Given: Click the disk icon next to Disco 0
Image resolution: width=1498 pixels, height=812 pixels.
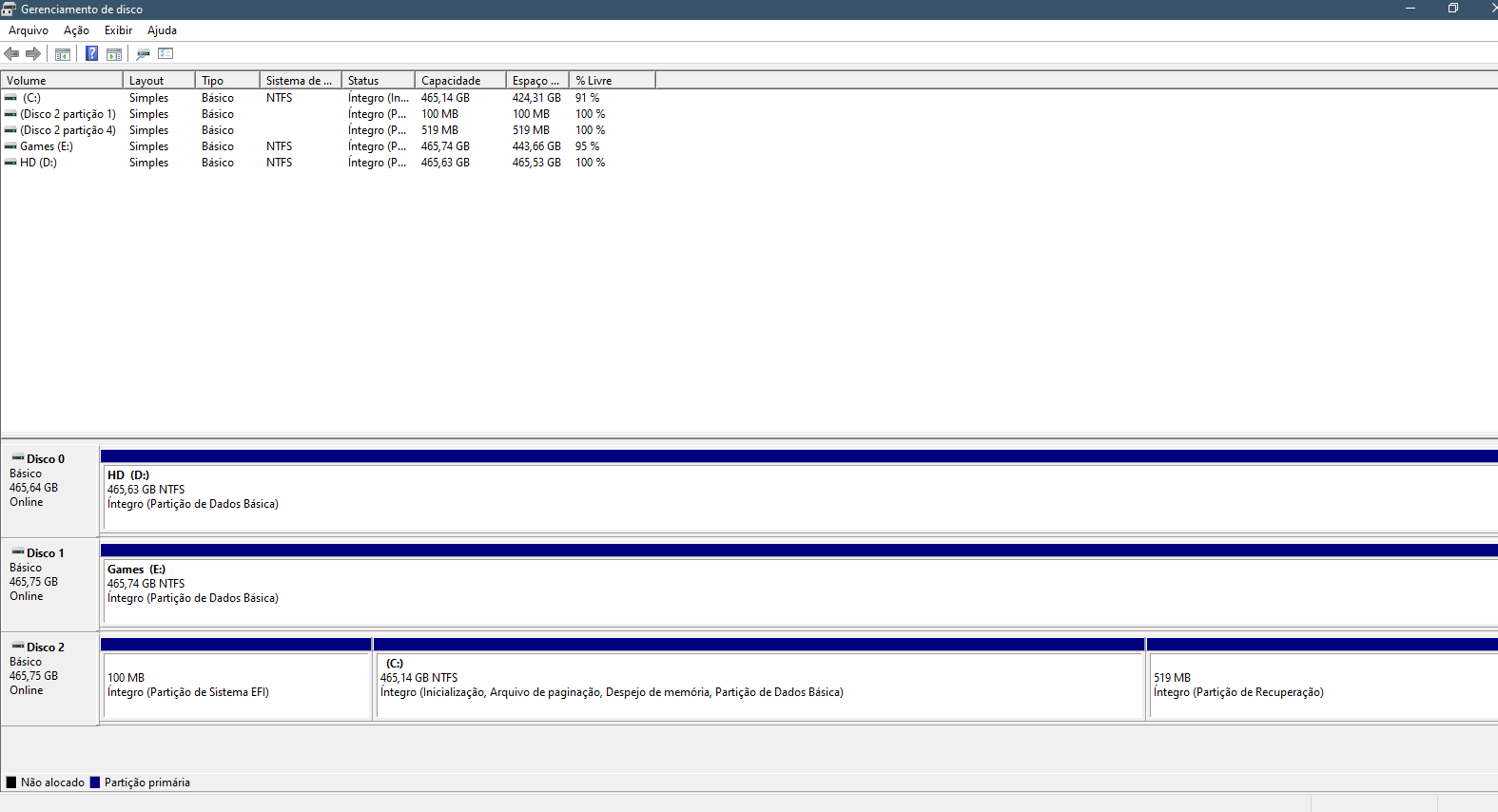Looking at the screenshot, I should pyautogui.click(x=18, y=458).
